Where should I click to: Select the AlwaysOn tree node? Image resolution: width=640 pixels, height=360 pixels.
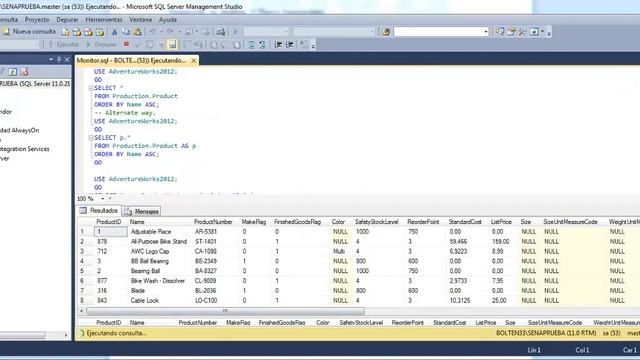click(20, 130)
